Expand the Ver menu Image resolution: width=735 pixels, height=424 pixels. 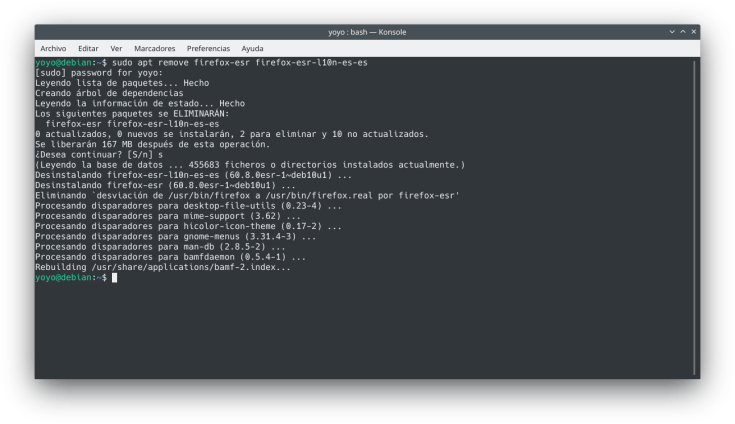[116, 48]
